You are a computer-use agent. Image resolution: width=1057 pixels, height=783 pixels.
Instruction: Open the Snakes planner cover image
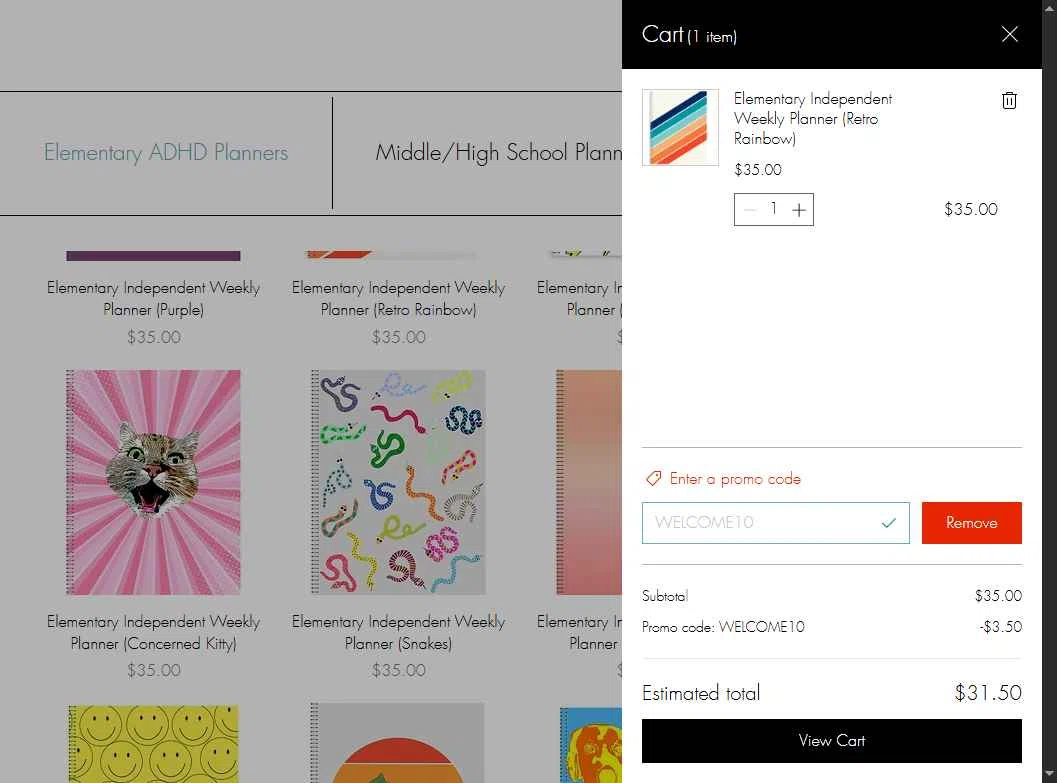tap(398, 482)
